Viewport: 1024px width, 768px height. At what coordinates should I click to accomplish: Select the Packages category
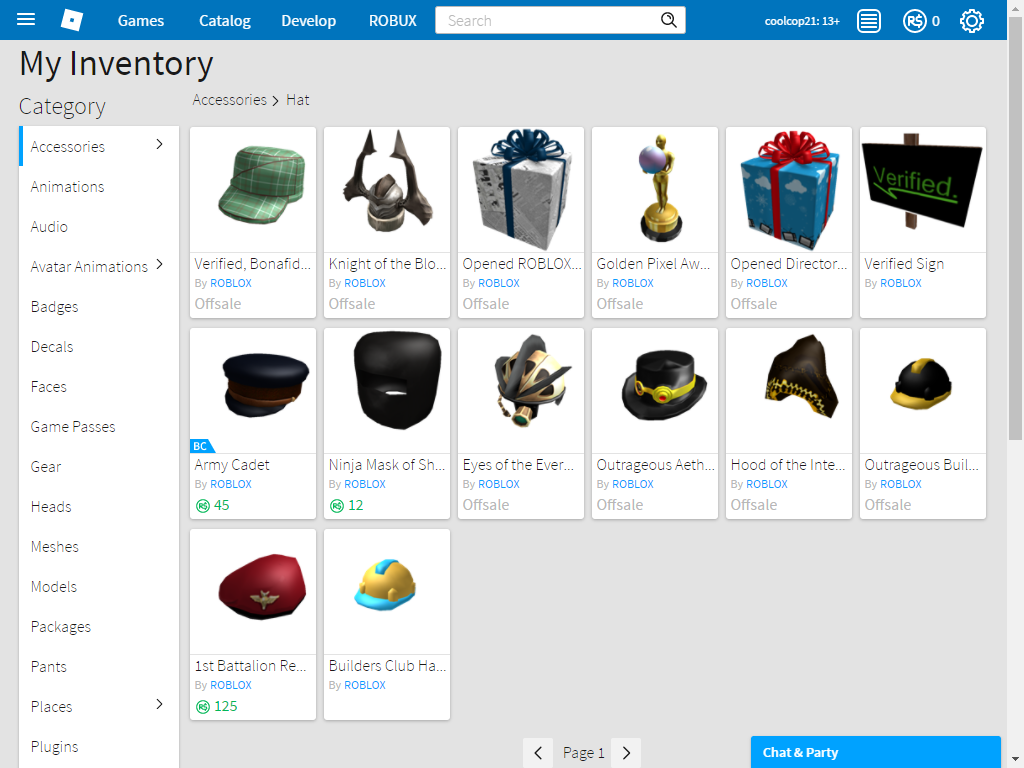[99, 627]
